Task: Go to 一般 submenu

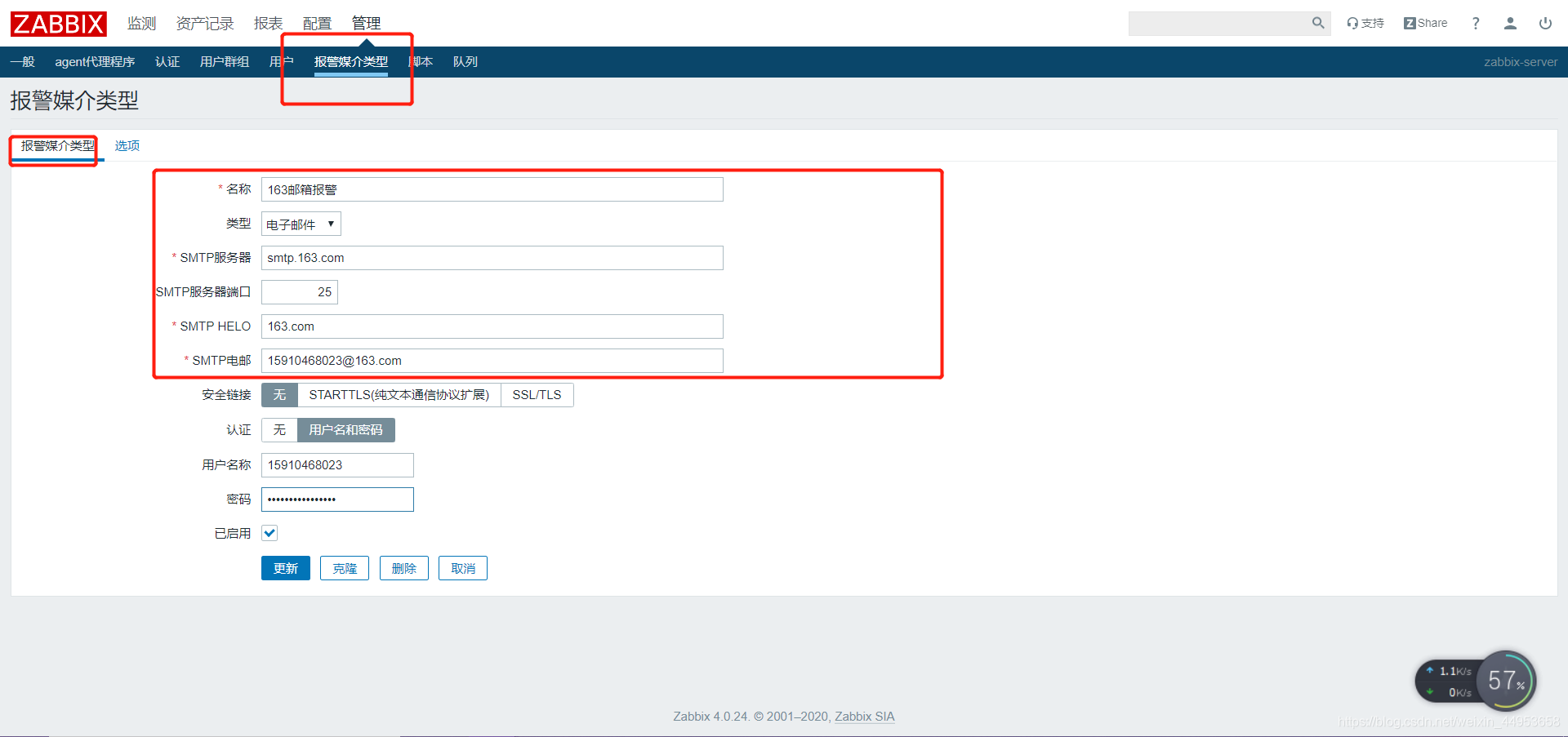Action: tap(23, 62)
